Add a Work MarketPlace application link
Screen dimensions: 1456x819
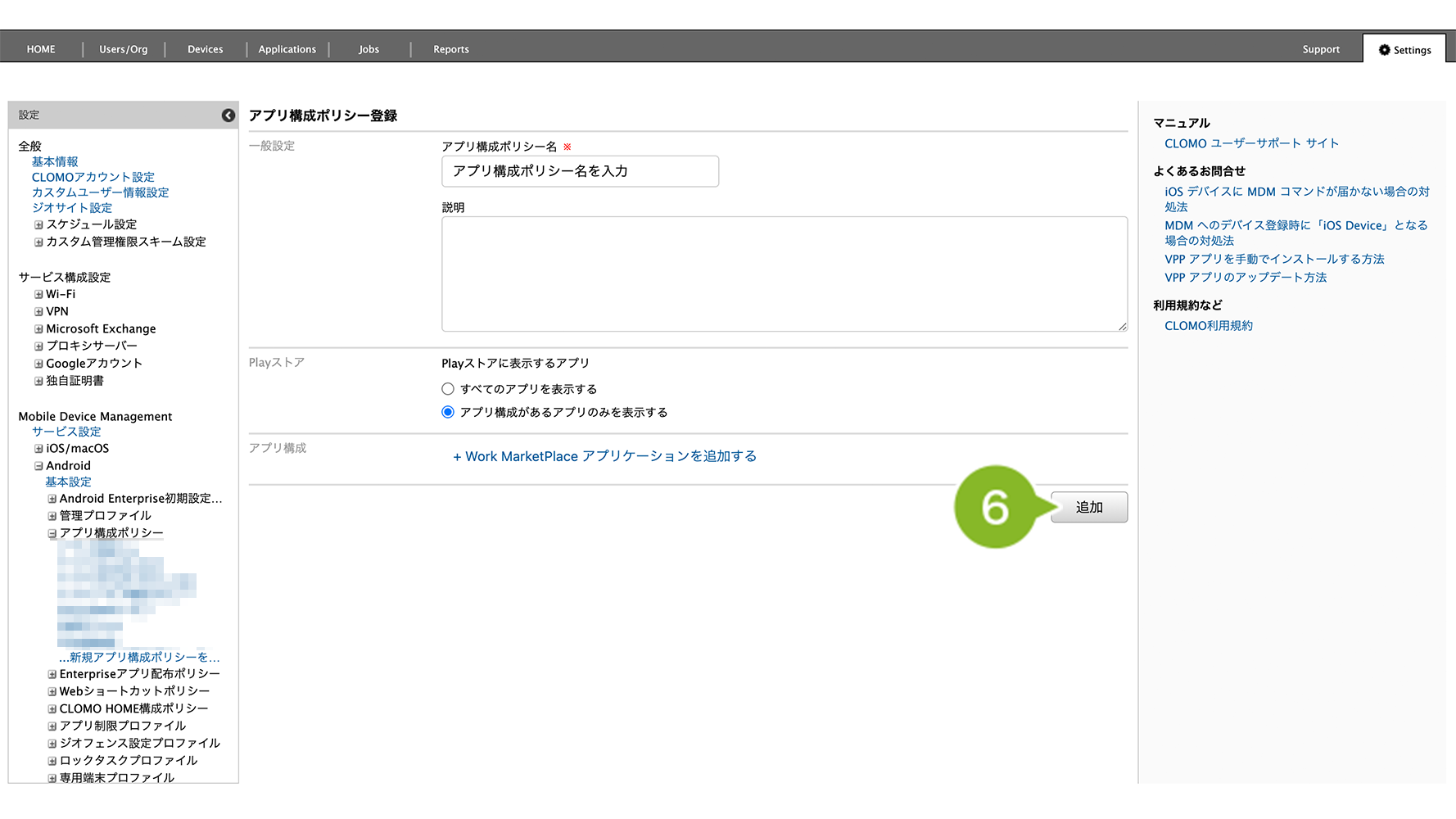(x=604, y=456)
